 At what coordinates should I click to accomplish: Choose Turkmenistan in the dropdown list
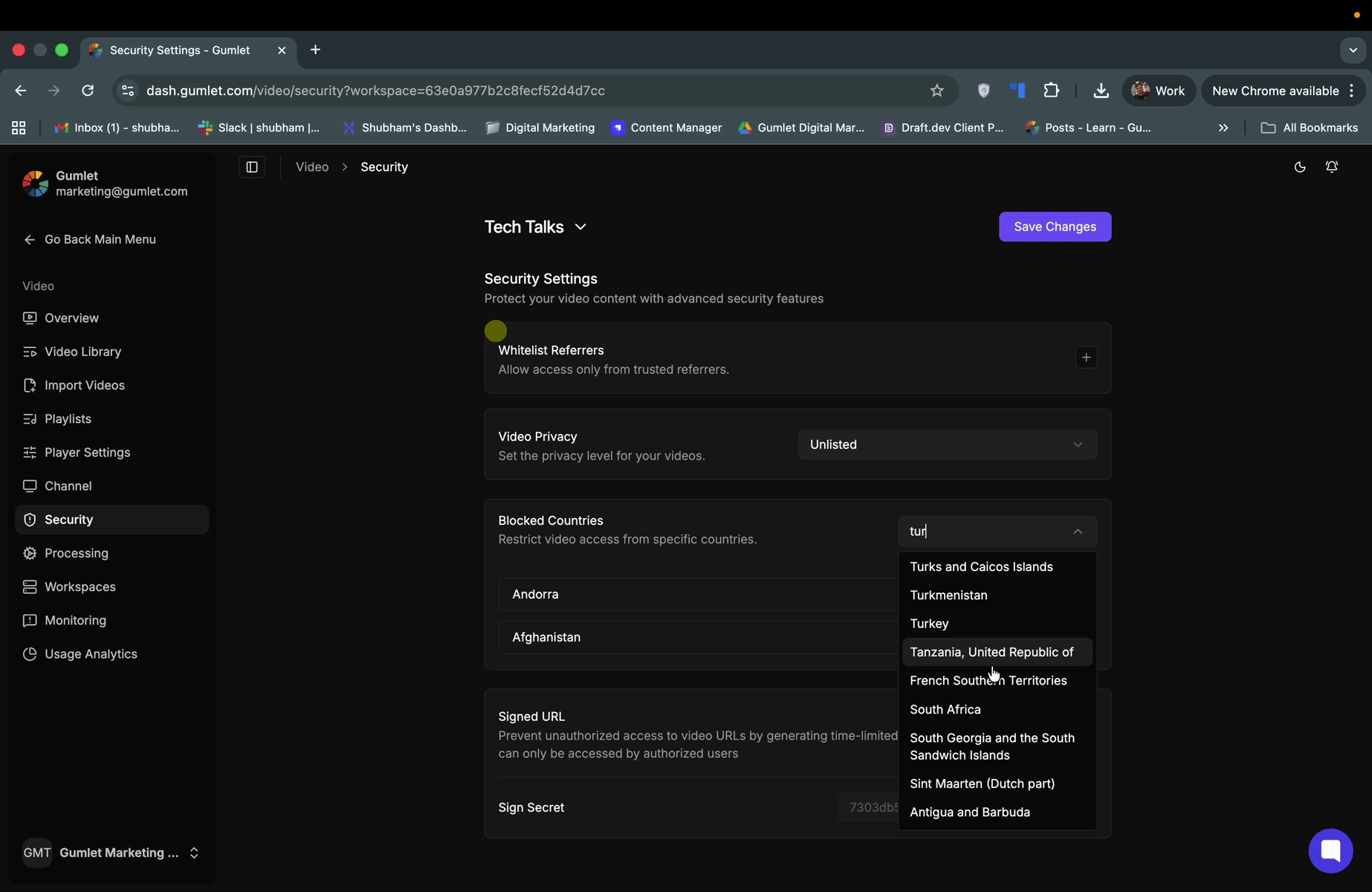(x=948, y=595)
